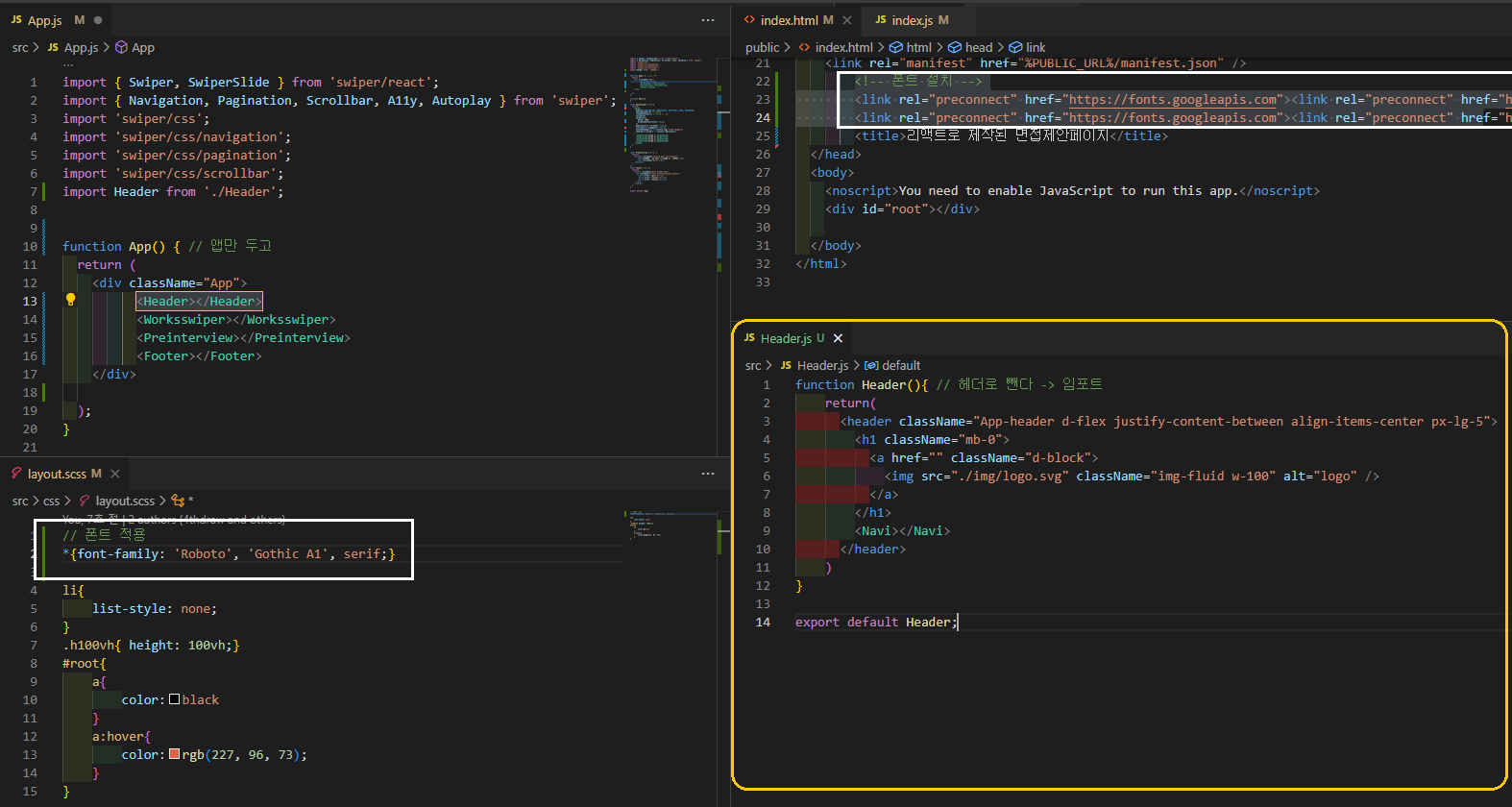Select the index.html tab
The width and height of the screenshot is (1512, 807).
point(788,20)
